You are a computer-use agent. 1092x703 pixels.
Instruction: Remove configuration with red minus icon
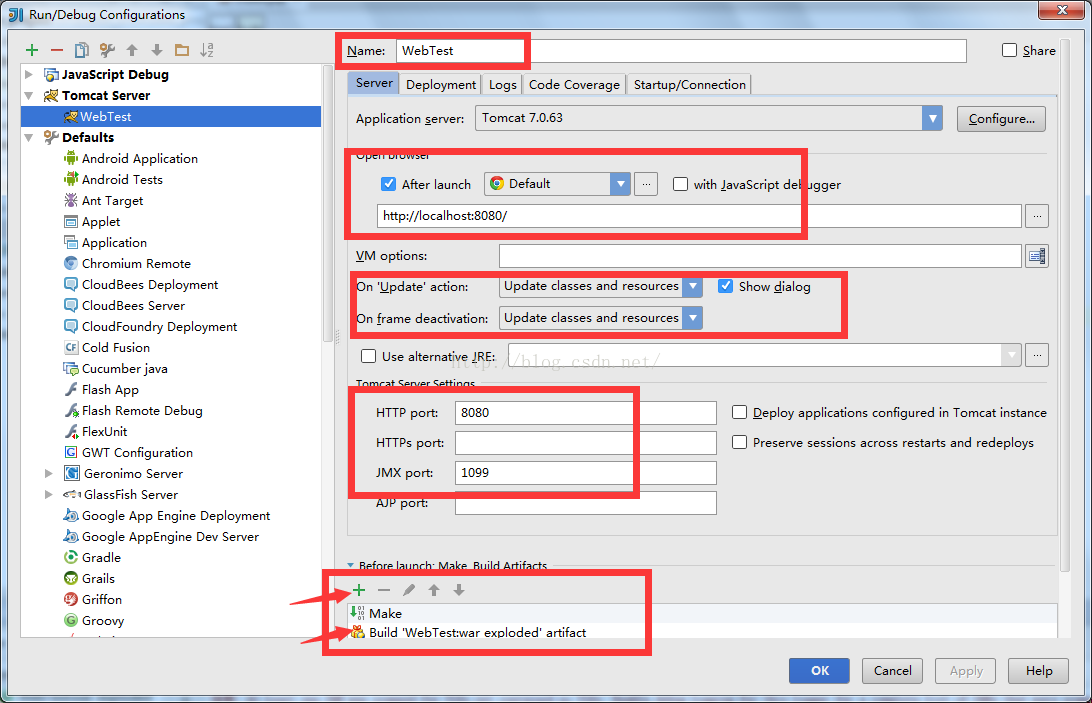click(57, 50)
